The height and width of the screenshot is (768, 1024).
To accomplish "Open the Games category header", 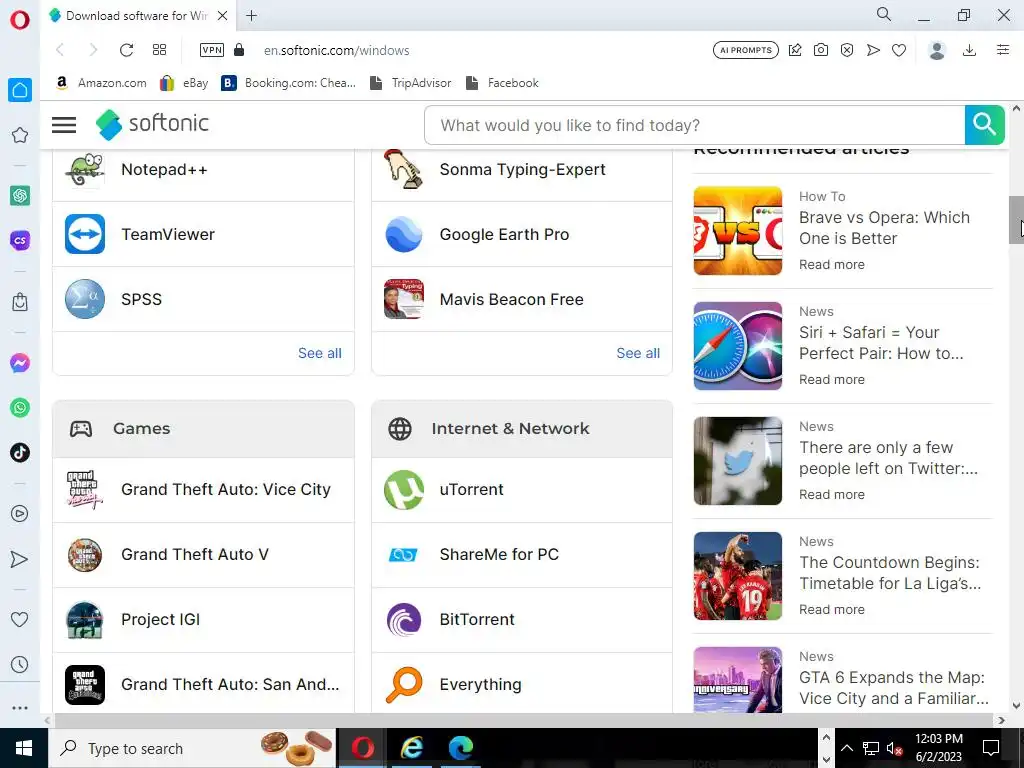I will pos(203,428).
